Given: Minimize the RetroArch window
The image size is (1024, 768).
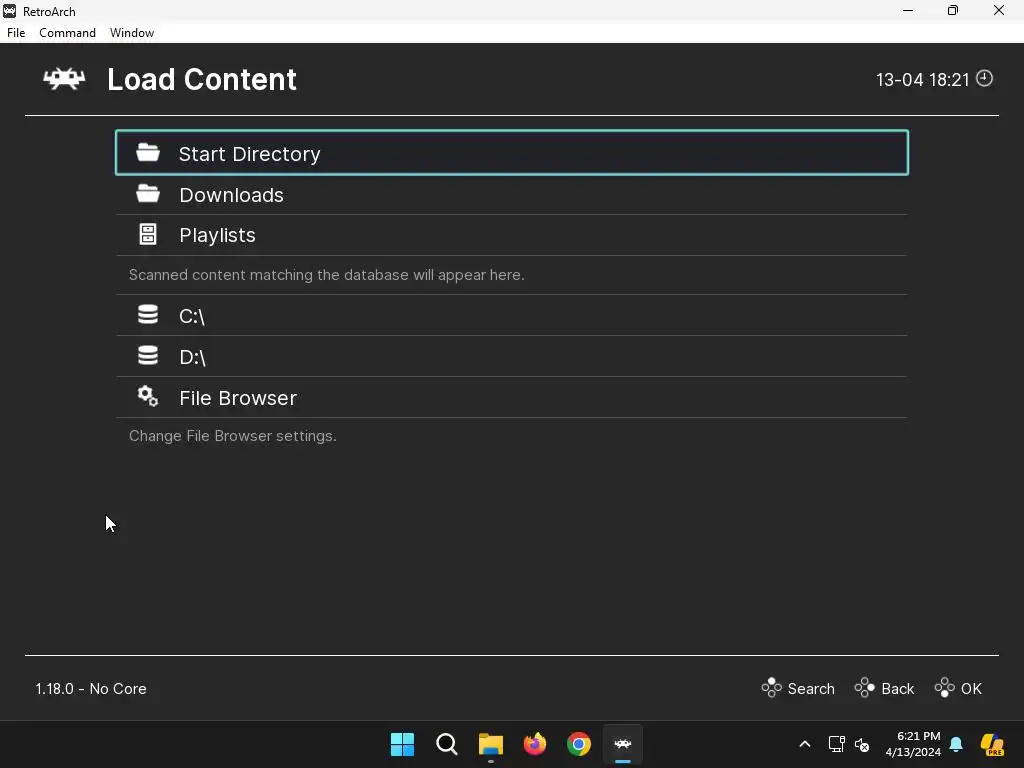Looking at the screenshot, I should pyautogui.click(x=908, y=10).
